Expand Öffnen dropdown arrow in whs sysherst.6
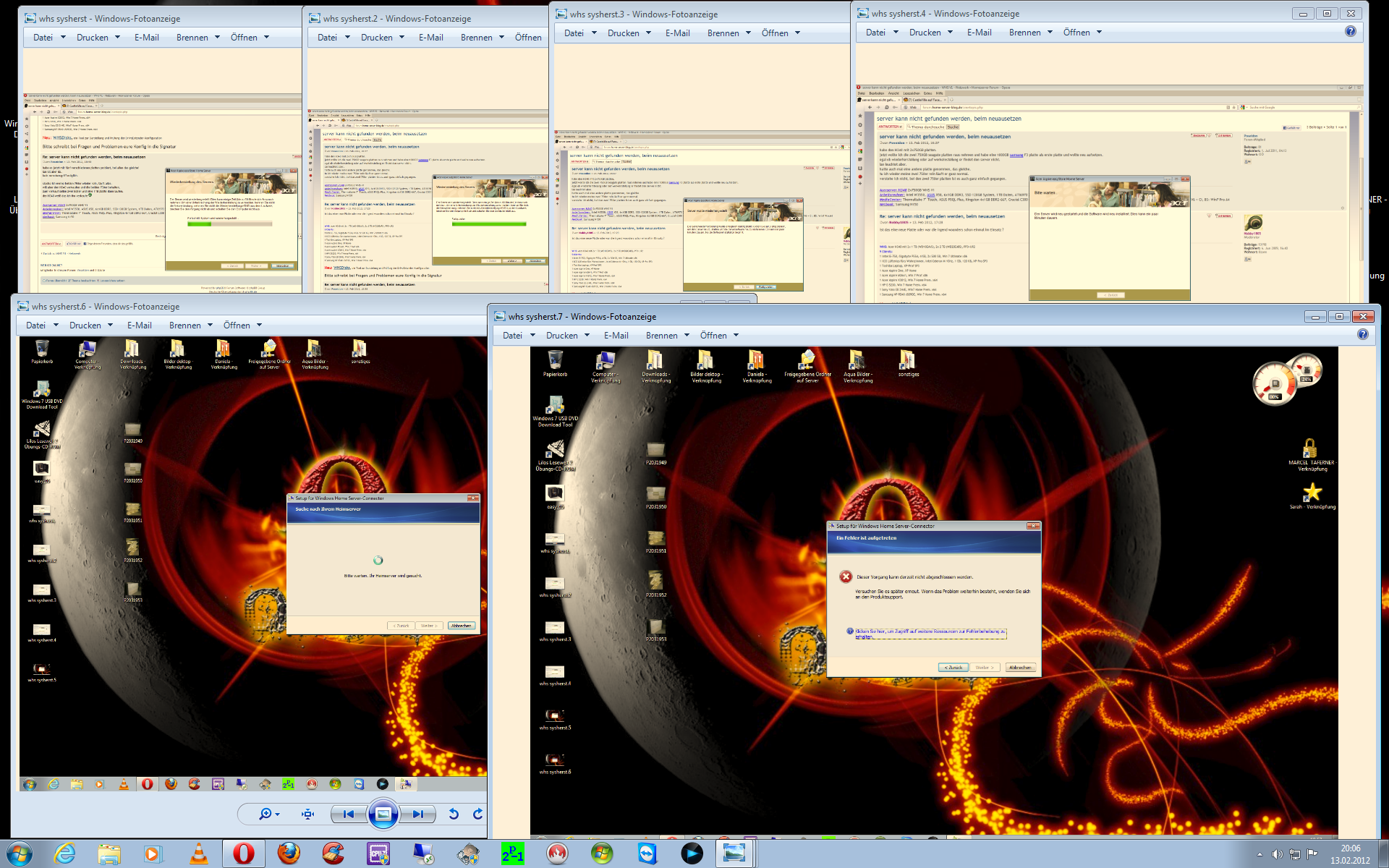Viewport: 1389px width, 868px height. click(x=259, y=325)
